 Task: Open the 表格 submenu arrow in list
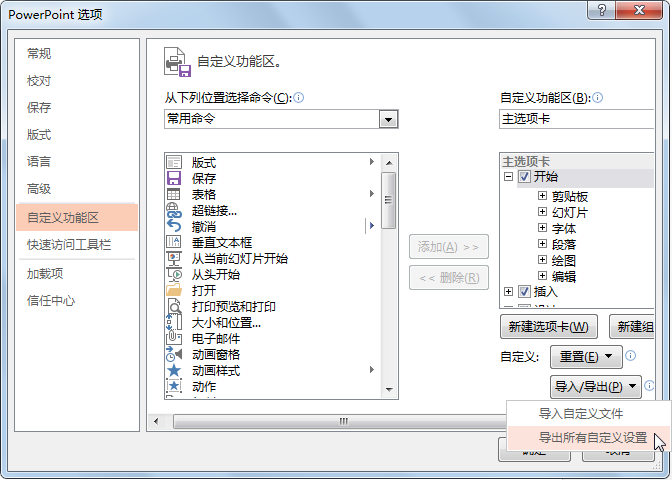pyautogui.click(x=372, y=194)
